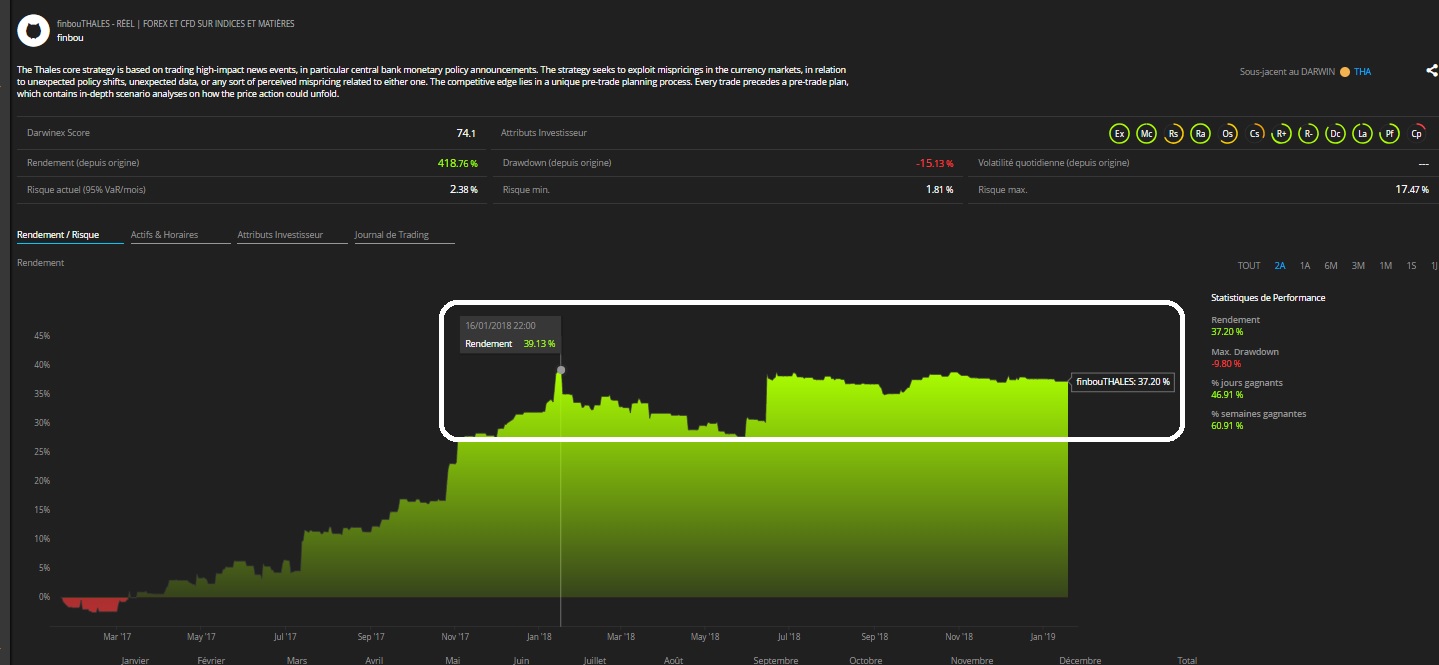Select the 1A chart time range
This screenshot has height=665, width=1439.
click(x=1305, y=266)
